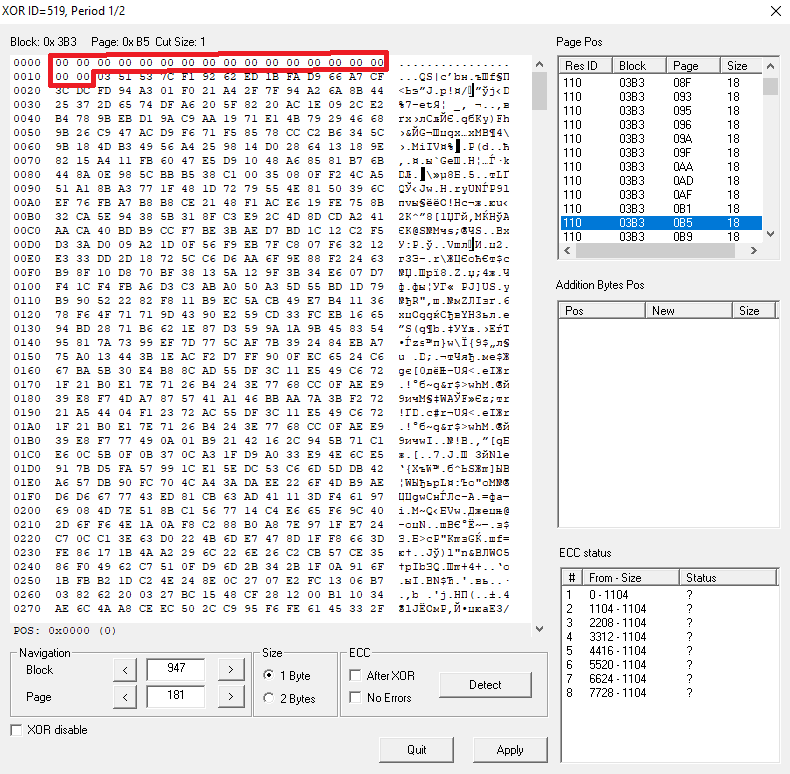
Task: Click the Page Pos horizontal scrollbar thumb
Action: tap(655, 250)
